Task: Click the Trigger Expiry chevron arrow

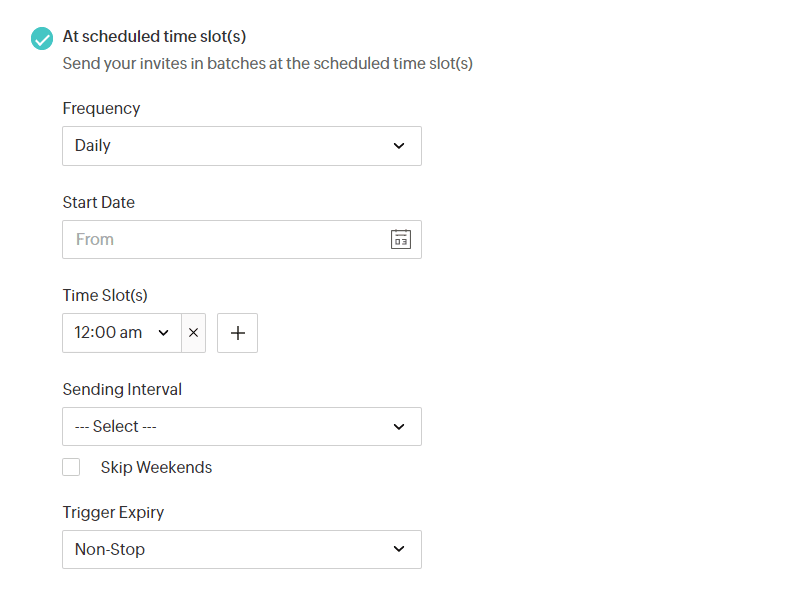Action: tap(399, 549)
